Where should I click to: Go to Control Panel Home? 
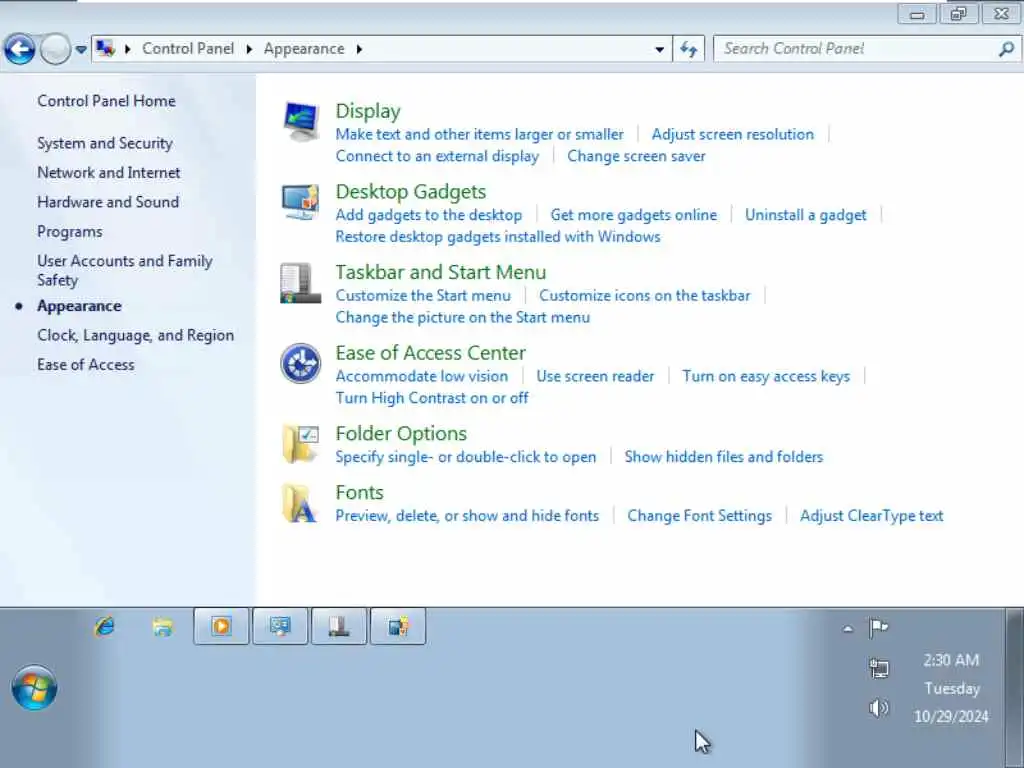click(x=106, y=101)
